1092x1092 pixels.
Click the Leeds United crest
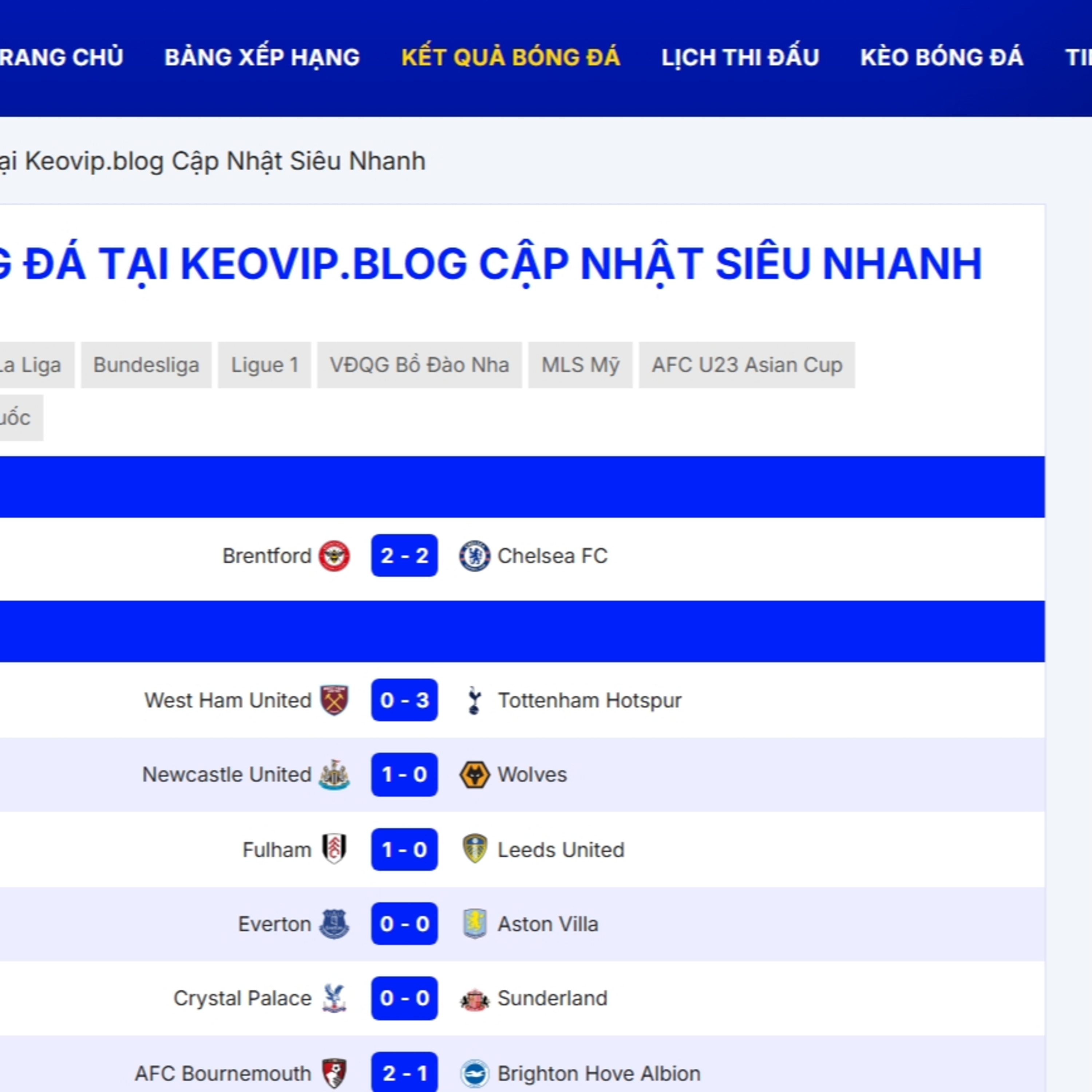[x=474, y=849]
